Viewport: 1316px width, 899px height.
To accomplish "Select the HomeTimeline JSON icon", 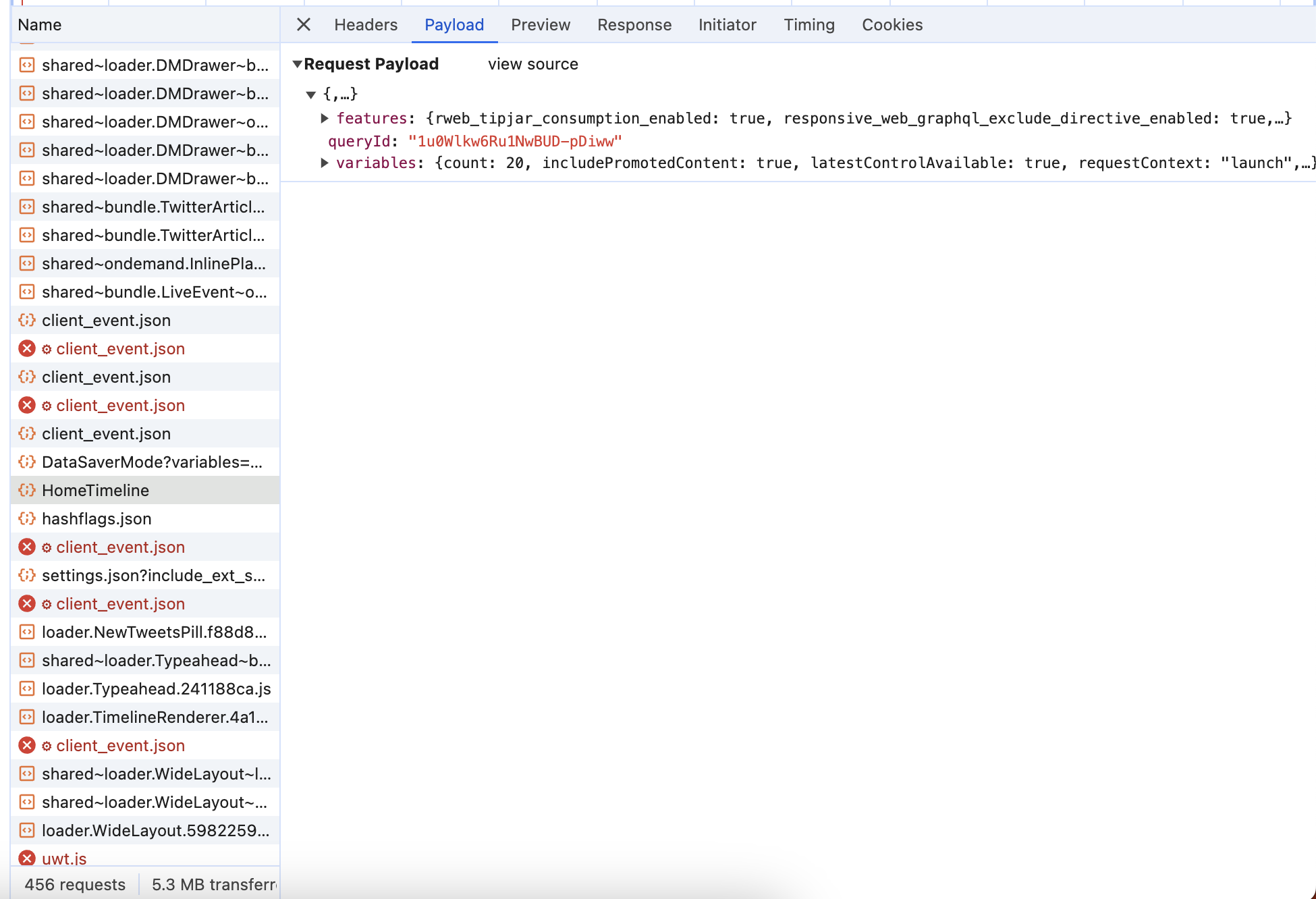I will (27, 491).
